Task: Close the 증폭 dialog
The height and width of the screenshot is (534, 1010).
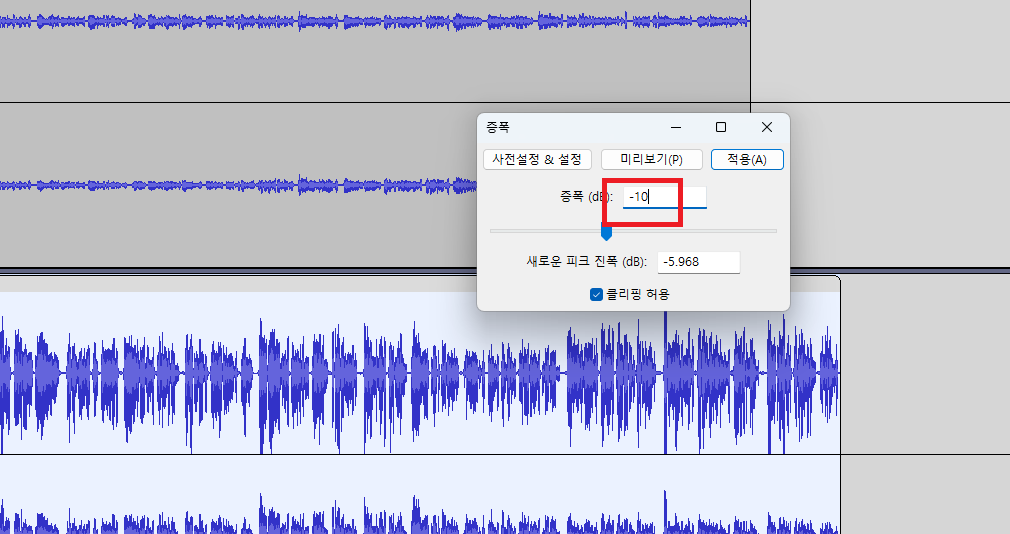Action: click(x=767, y=128)
